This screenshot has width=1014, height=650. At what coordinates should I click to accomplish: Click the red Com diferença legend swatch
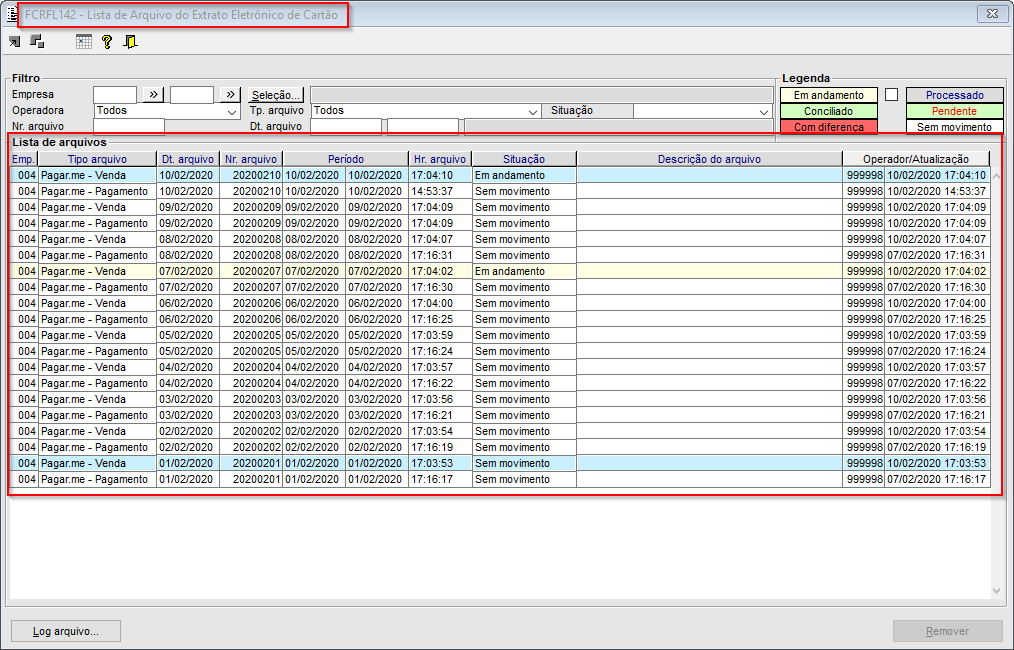coord(828,127)
